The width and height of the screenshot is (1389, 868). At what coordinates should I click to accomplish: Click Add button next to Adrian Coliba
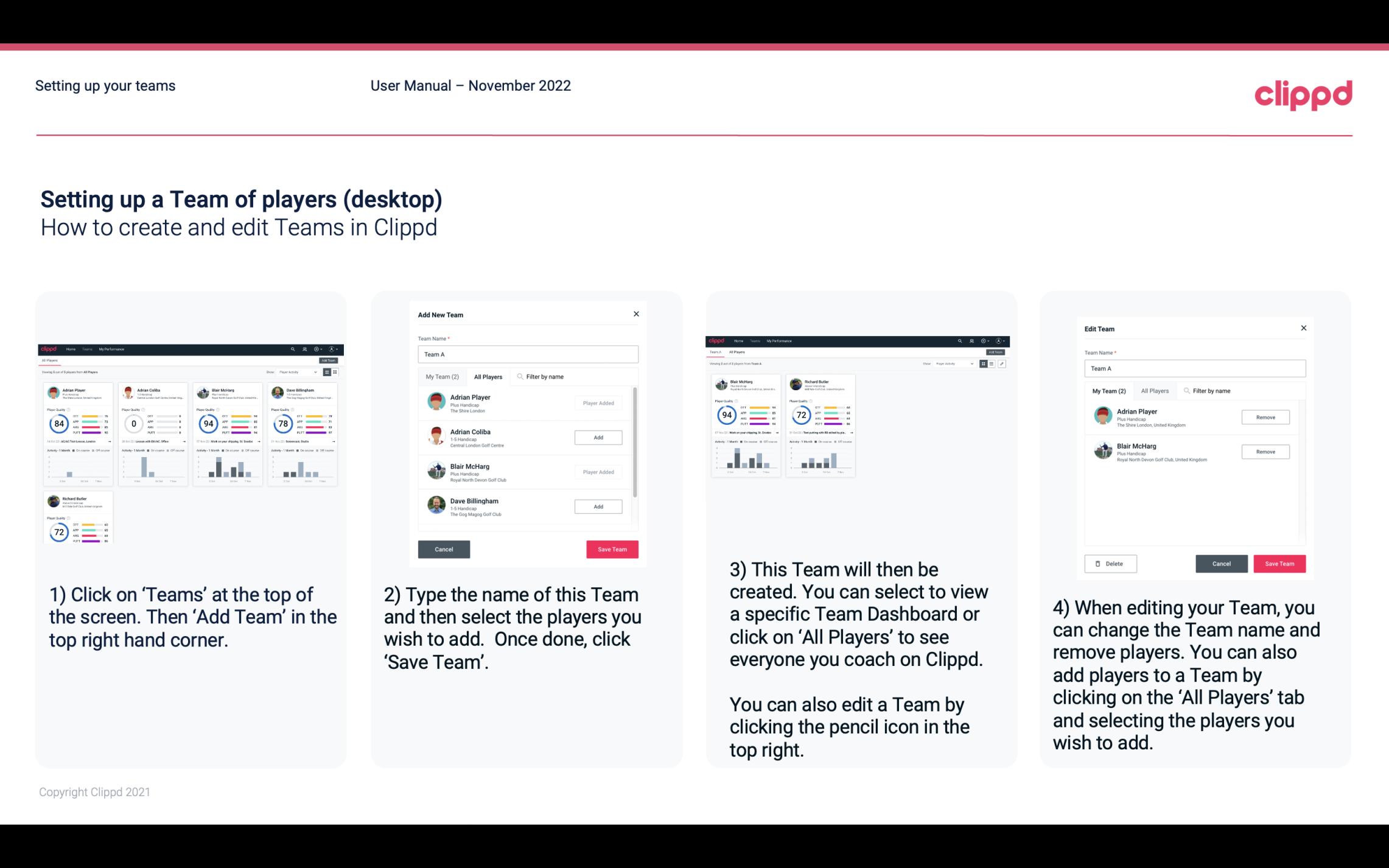pyautogui.click(x=598, y=436)
